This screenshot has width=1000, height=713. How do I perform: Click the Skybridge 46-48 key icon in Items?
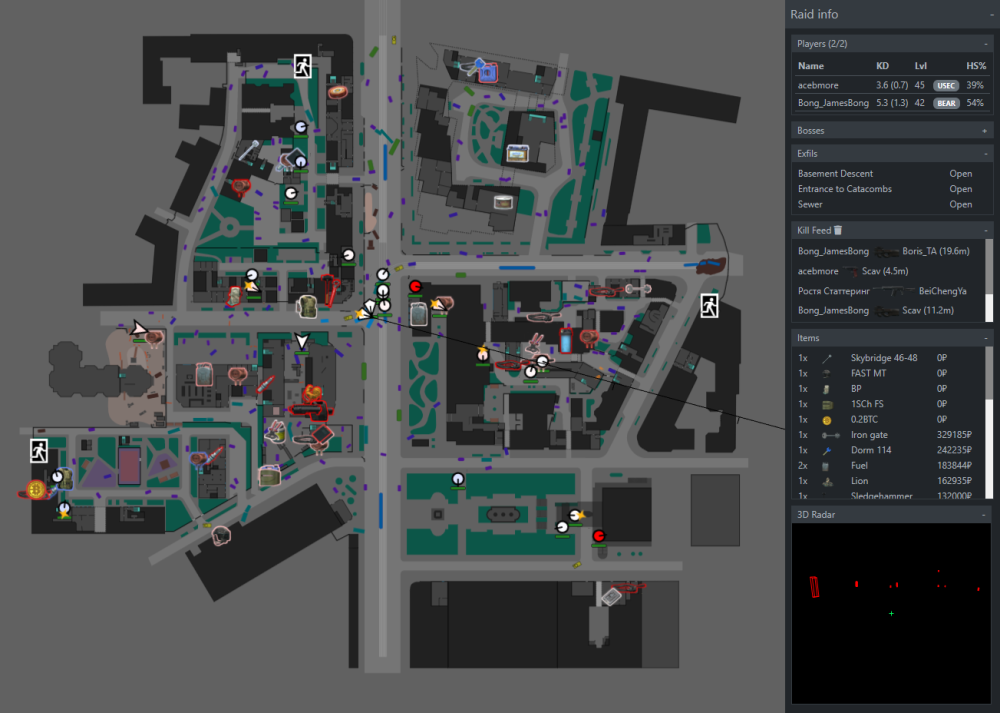(x=827, y=358)
